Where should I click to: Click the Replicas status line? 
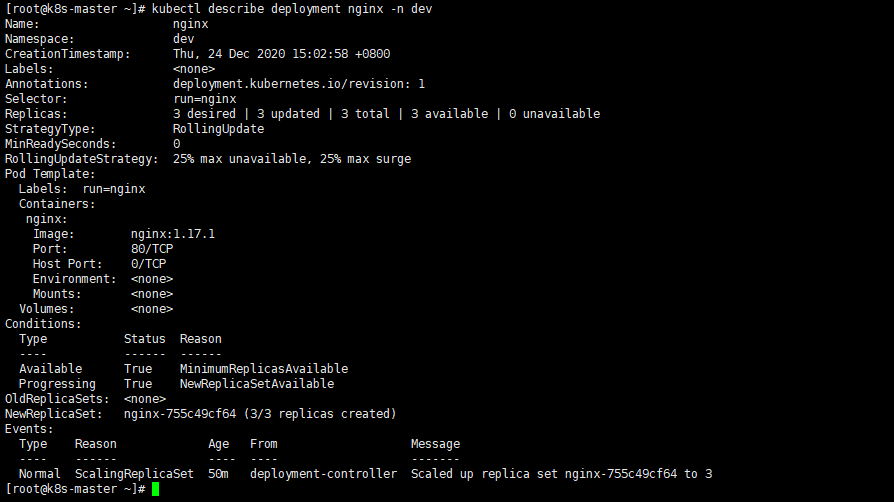click(387, 114)
